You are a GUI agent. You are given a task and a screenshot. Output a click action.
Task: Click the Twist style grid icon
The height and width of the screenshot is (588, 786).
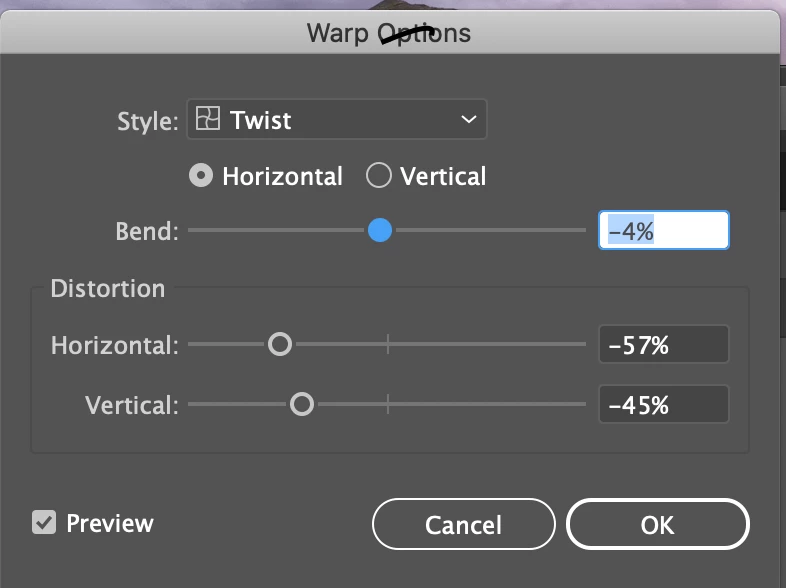pos(207,120)
